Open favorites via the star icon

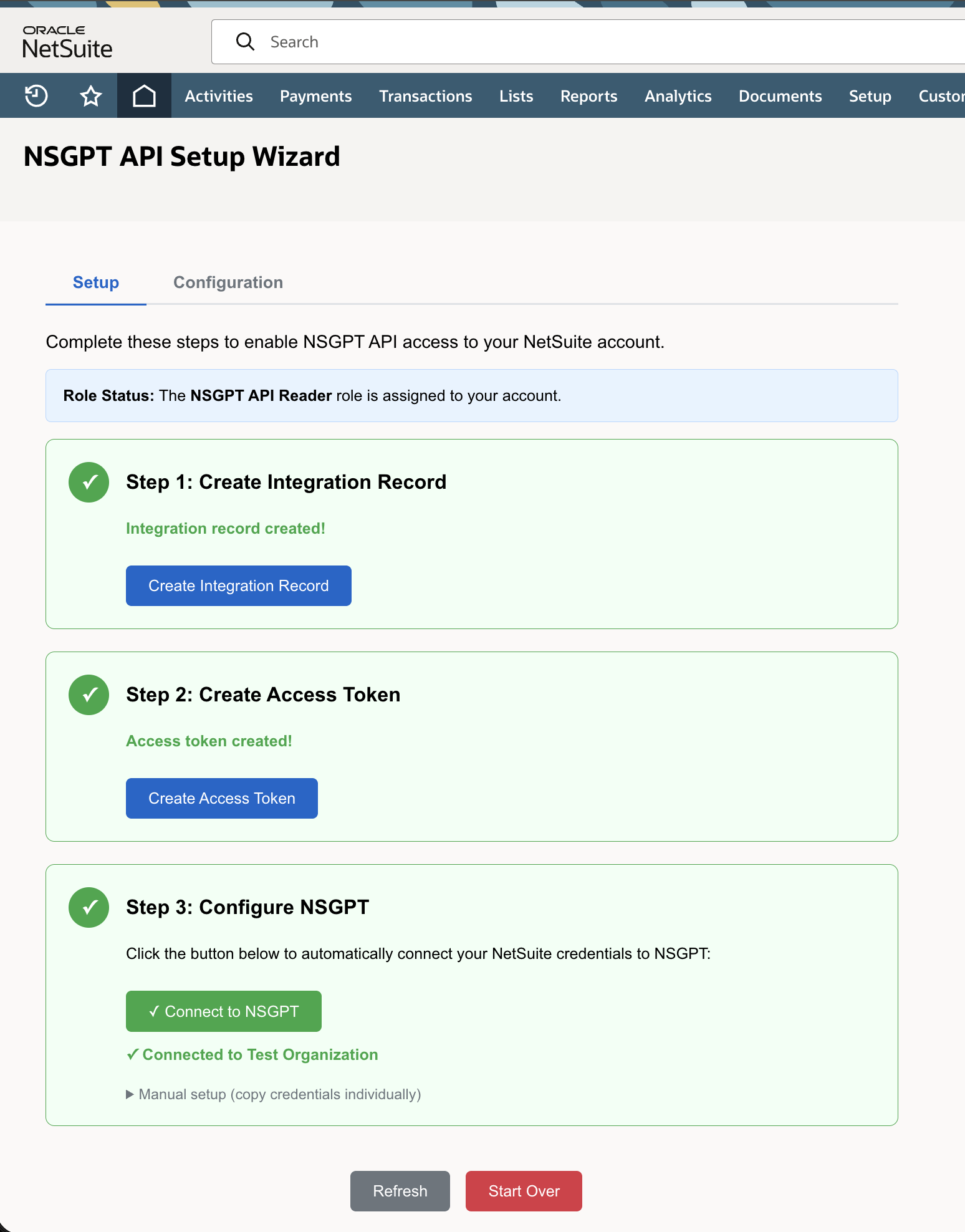coord(90,95)
